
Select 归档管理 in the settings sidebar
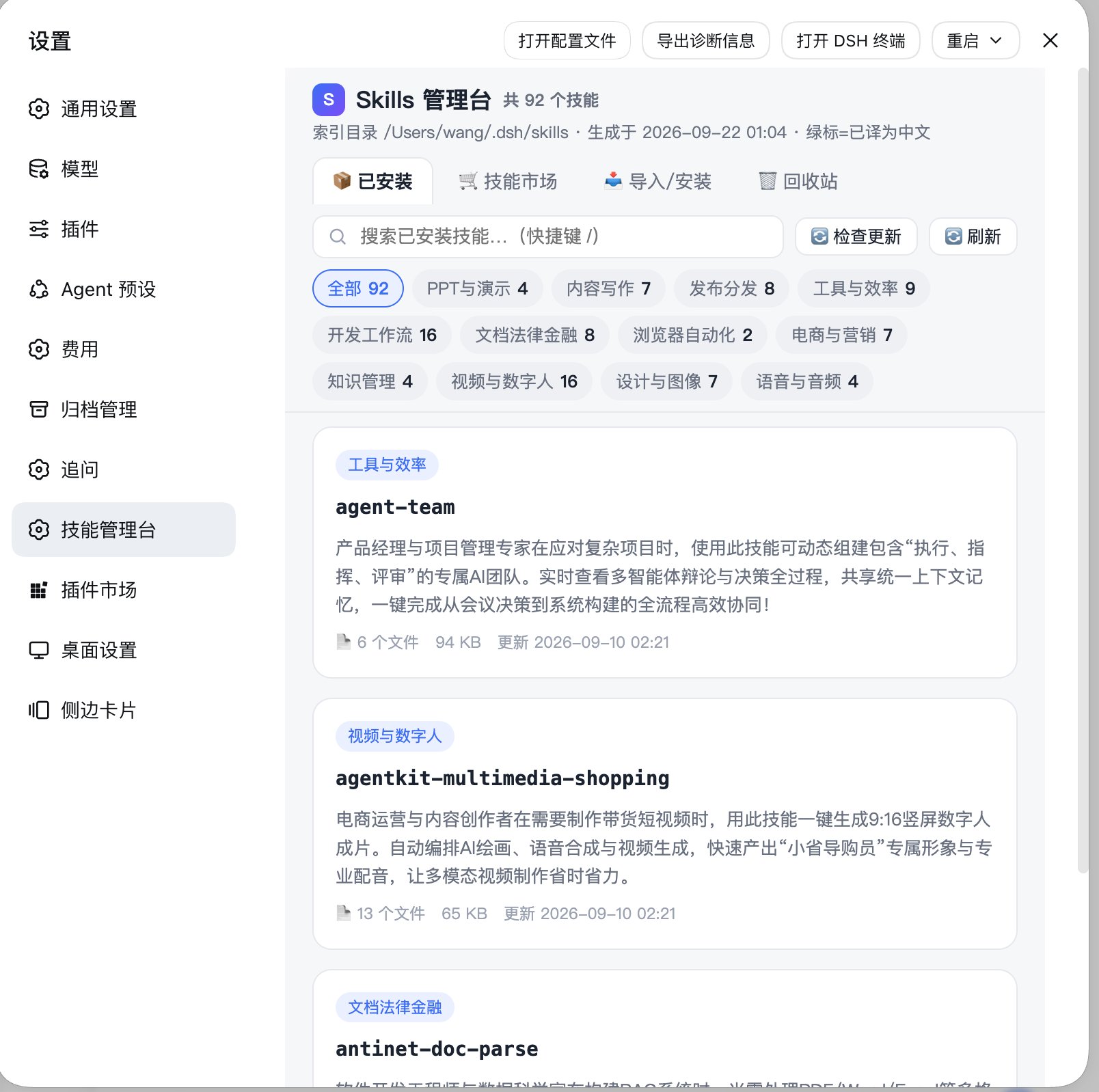(x=124, y=409)
